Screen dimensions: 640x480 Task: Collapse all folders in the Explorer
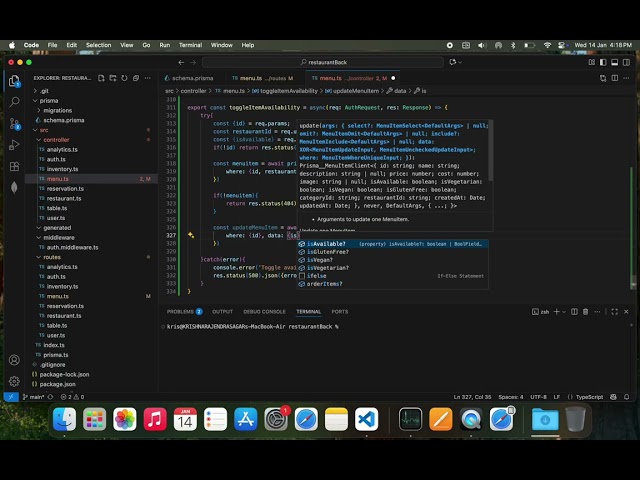(x=136, y=78)
